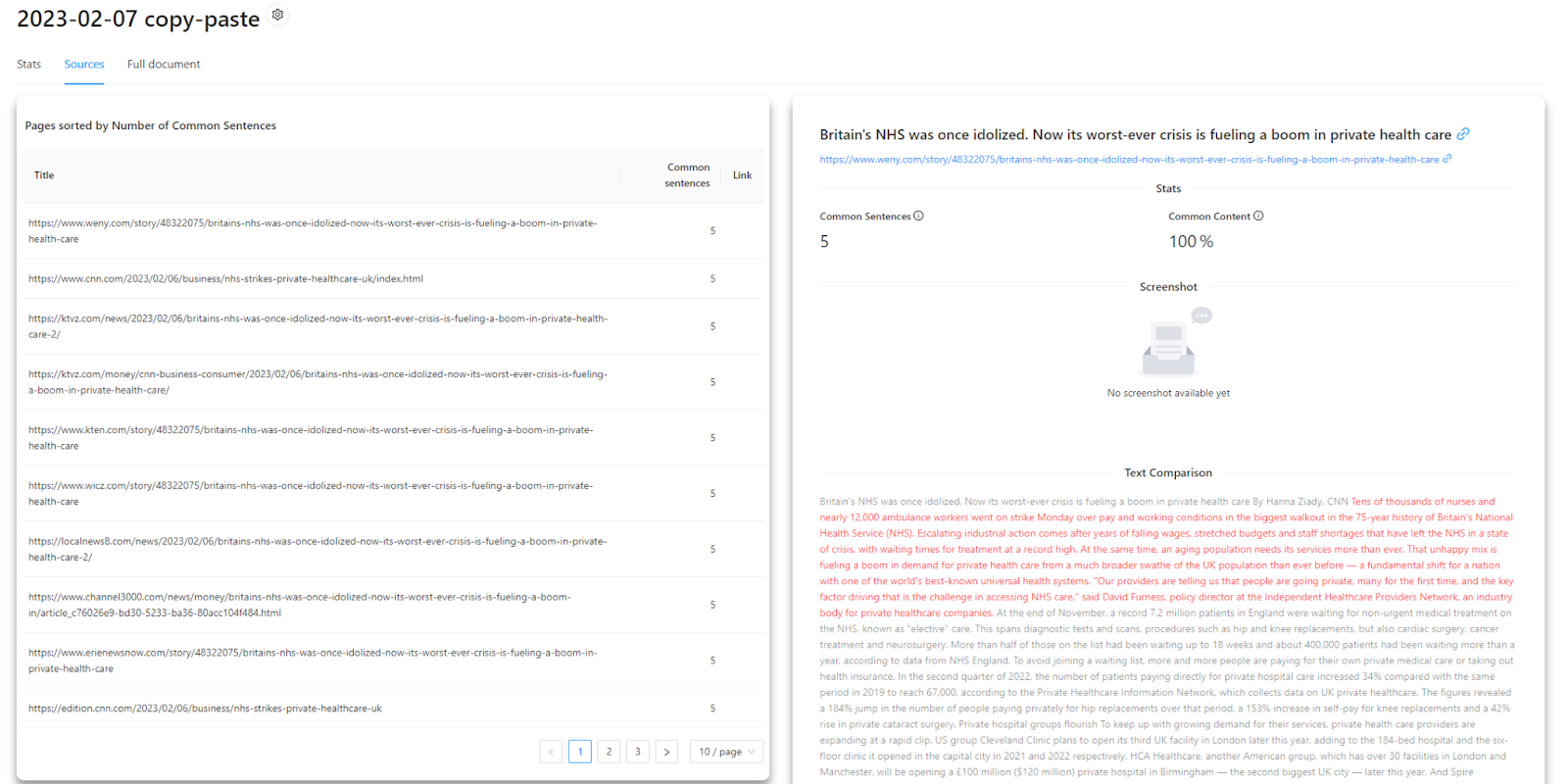The height and width of the screenshot is (784, 1568).
Task: Switch to the Stats tab
Action: [29, 65]
